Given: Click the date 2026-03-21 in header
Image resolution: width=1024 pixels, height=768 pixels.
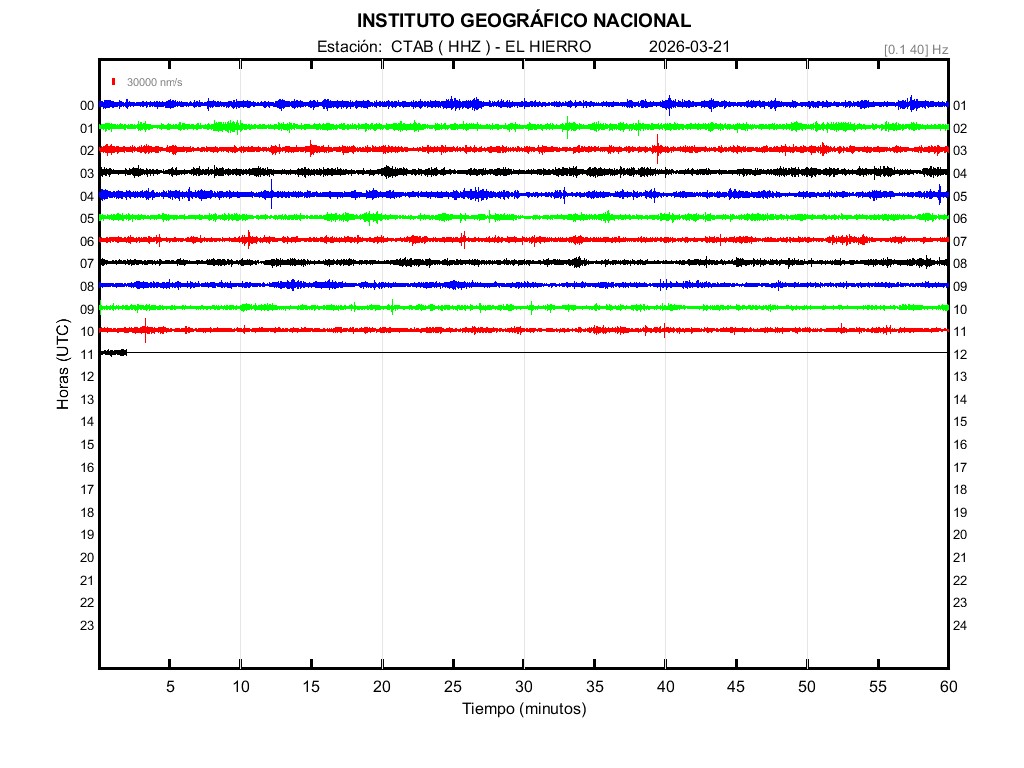Looking at the screenshot, I should pyautogui.click(x=689, y=47).
